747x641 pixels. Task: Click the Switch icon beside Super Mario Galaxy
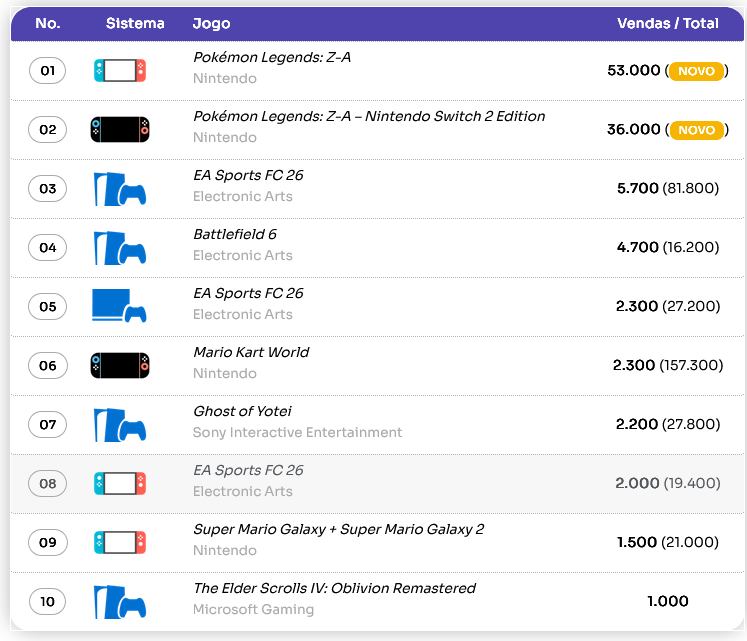120,543
